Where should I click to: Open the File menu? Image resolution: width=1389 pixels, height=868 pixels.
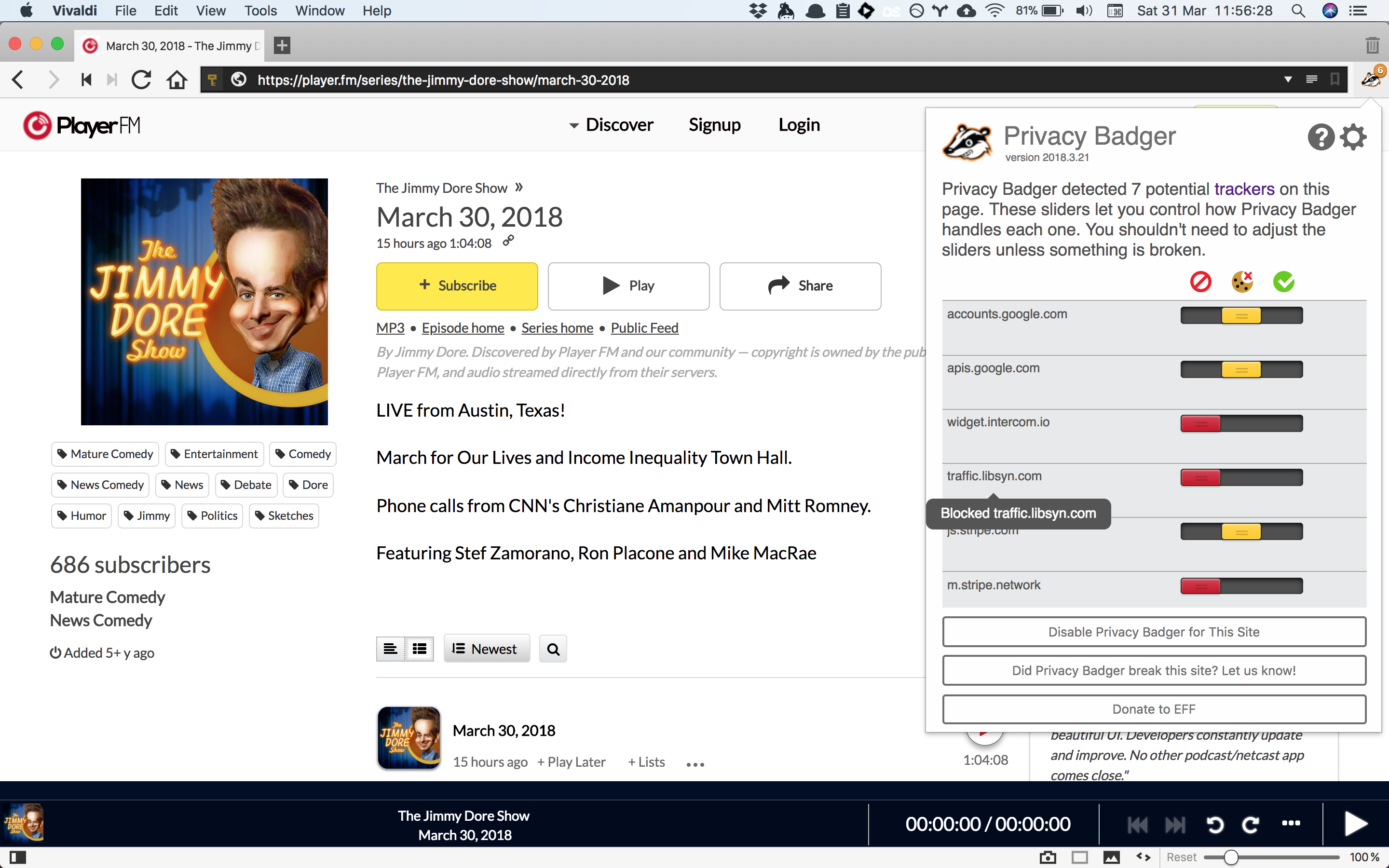pos(125,10)
